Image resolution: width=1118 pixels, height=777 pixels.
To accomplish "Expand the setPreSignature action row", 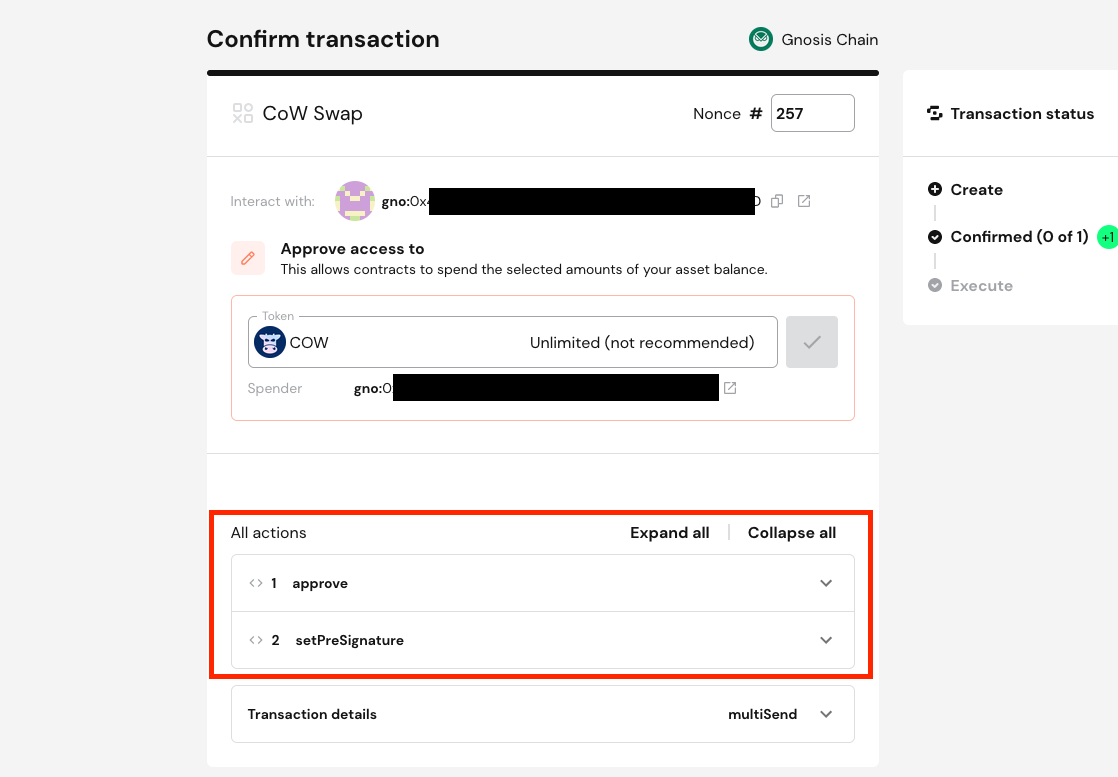I will pyautogui.click(x=826, y=640).
